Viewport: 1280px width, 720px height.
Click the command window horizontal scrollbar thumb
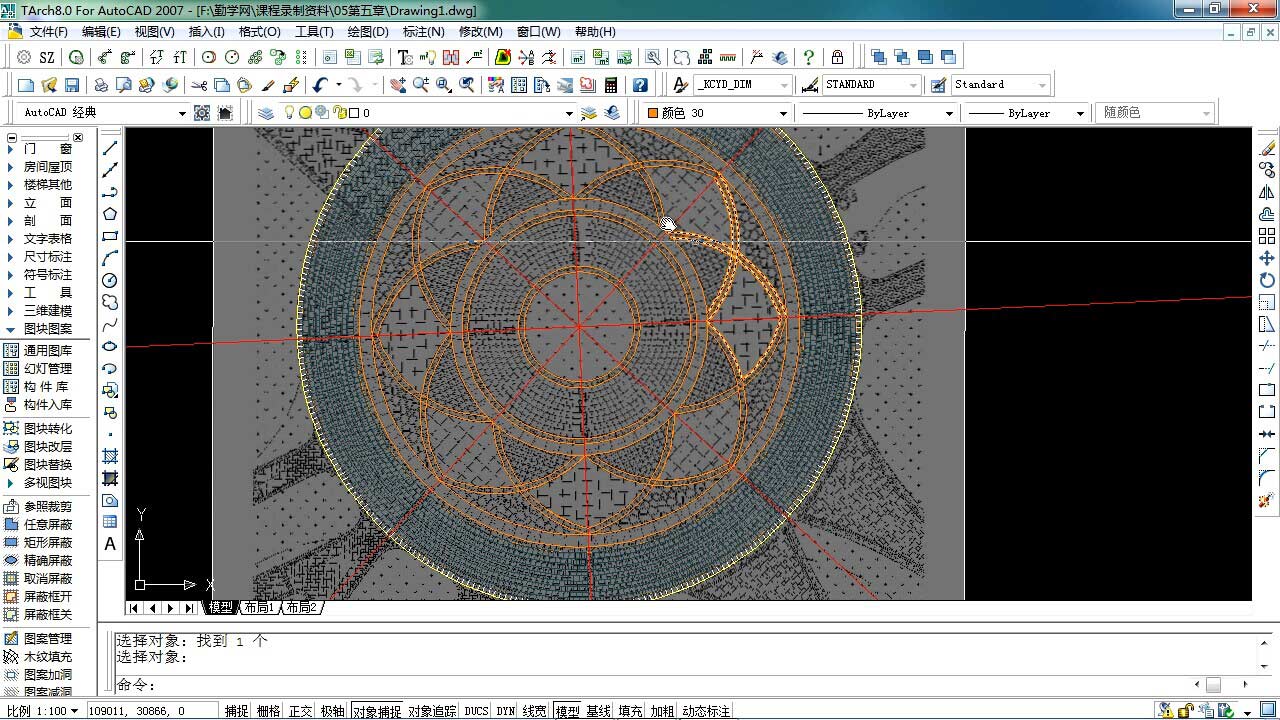click(1213, 685)
